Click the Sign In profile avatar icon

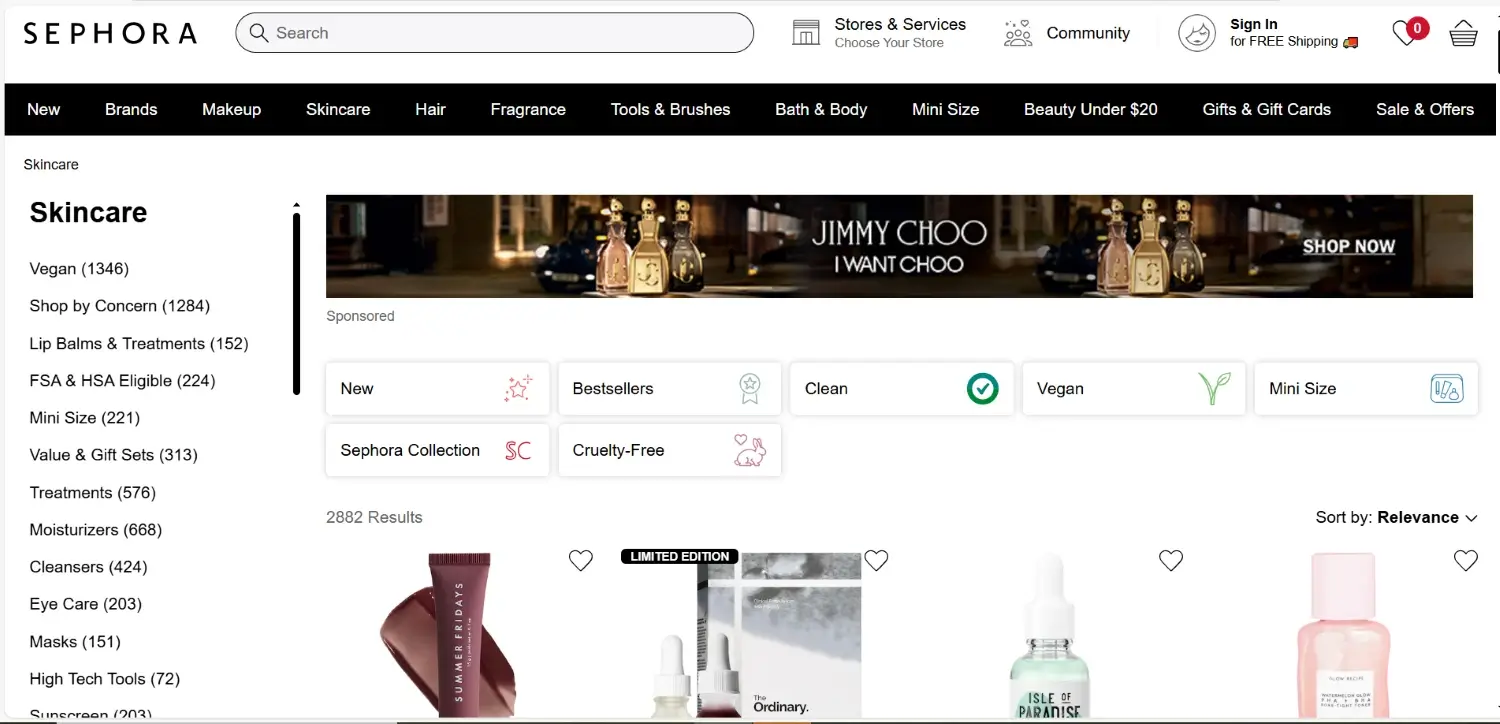click(x=1197, y=33)
